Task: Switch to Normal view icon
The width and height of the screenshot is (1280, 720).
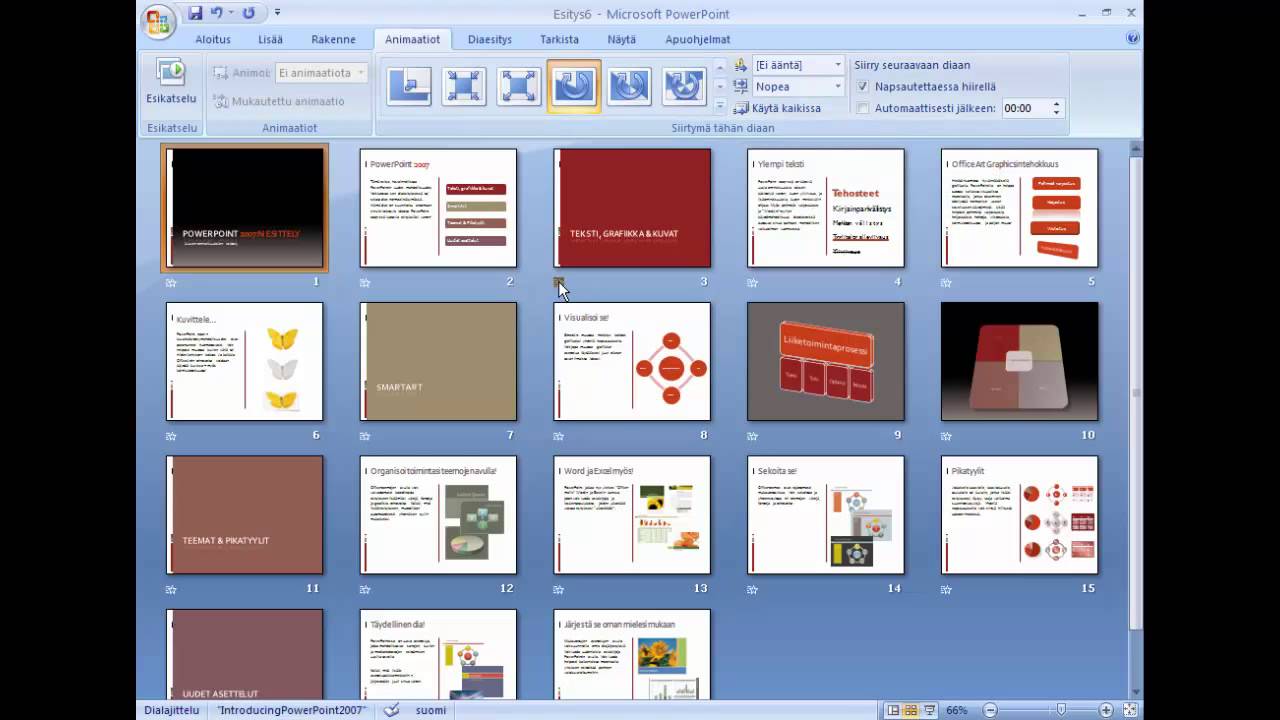Action: pos(893,710)
